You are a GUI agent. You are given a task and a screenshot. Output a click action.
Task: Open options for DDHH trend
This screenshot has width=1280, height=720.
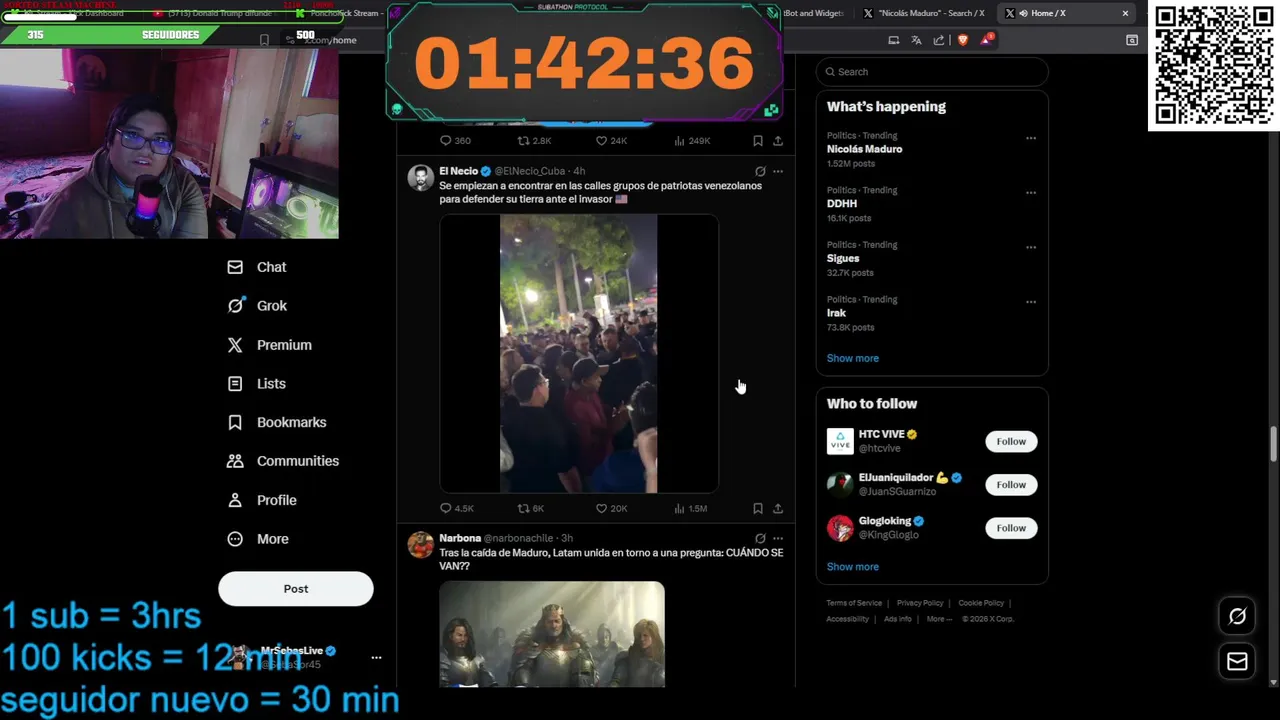pyautogui.click(x=1031, y=193)
